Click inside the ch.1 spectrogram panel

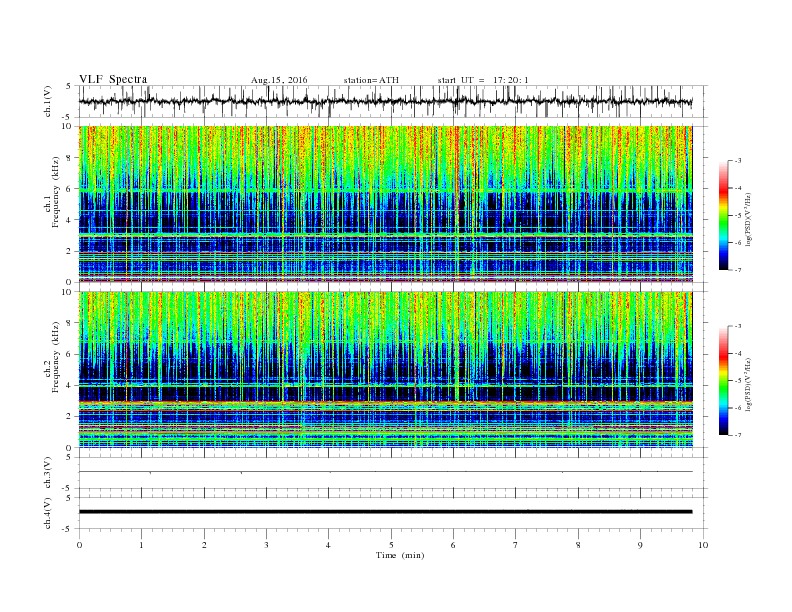pos(385,204)
